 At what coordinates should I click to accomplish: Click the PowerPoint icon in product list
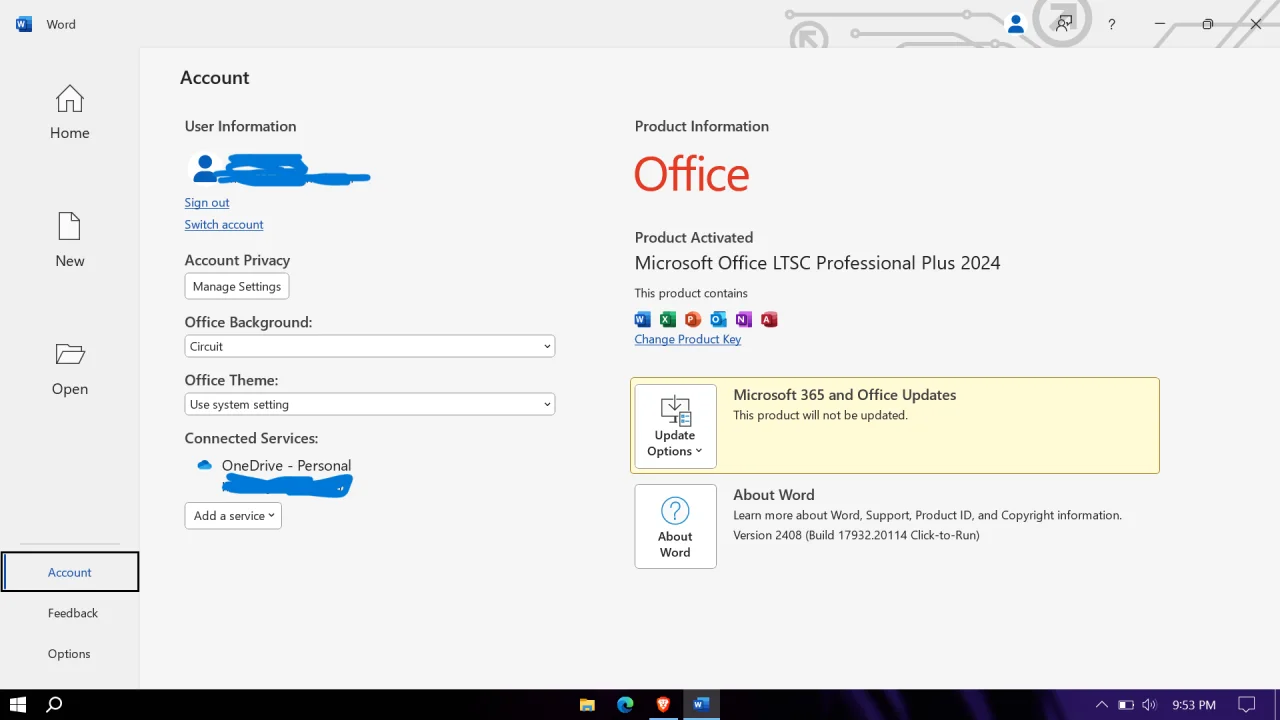[693, 320]
